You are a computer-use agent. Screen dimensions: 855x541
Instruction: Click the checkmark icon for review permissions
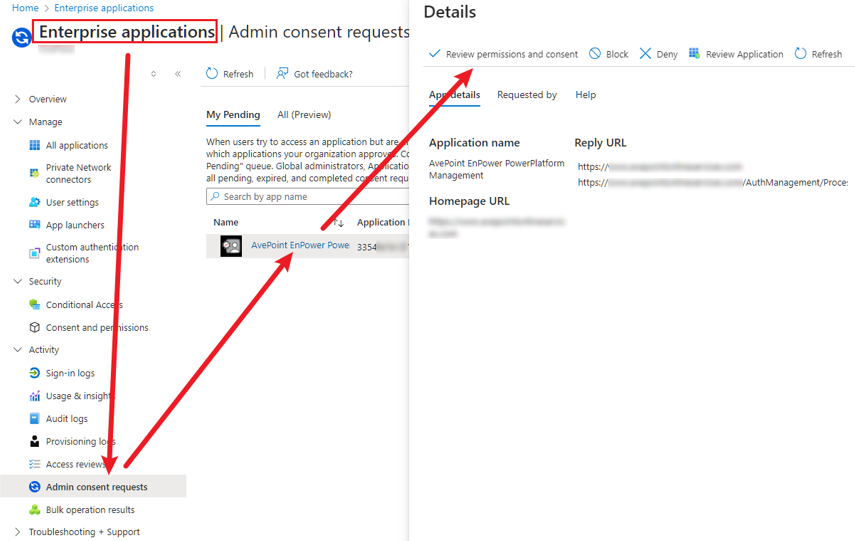tap(435, 53)
